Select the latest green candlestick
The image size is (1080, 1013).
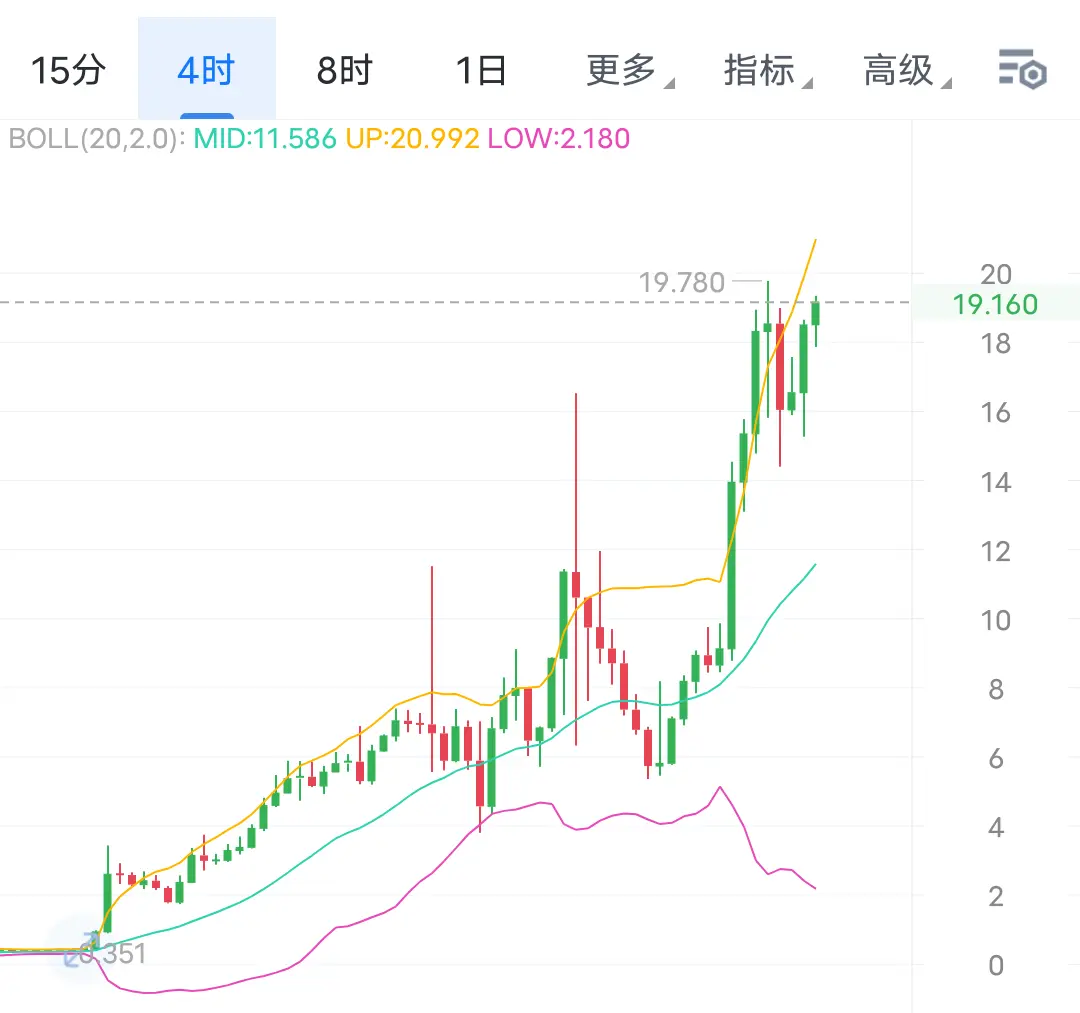tap(816, 314)
